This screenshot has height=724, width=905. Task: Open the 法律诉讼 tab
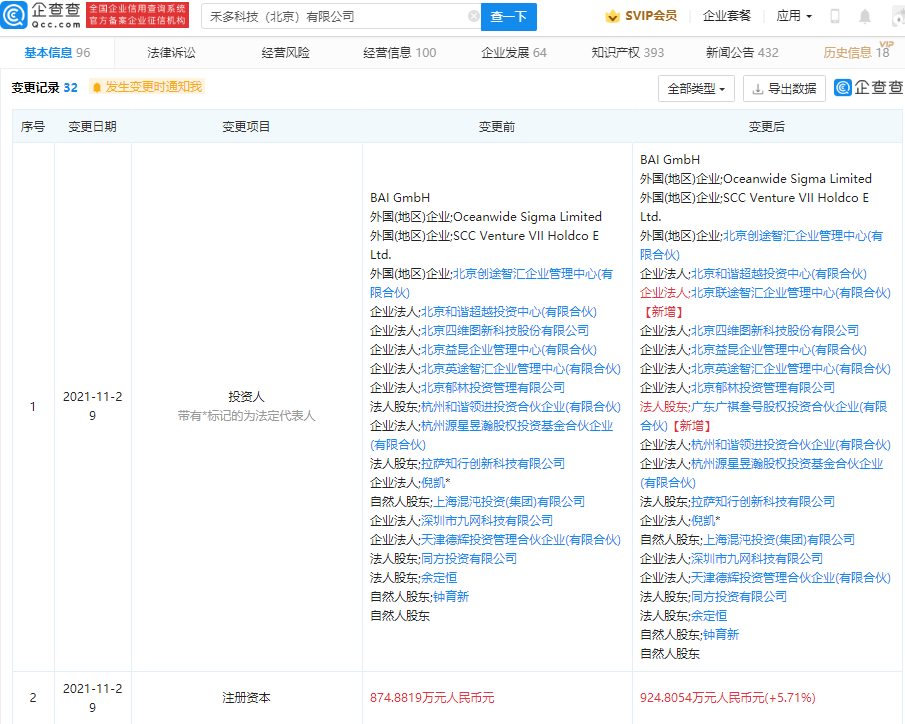(171, 53)
